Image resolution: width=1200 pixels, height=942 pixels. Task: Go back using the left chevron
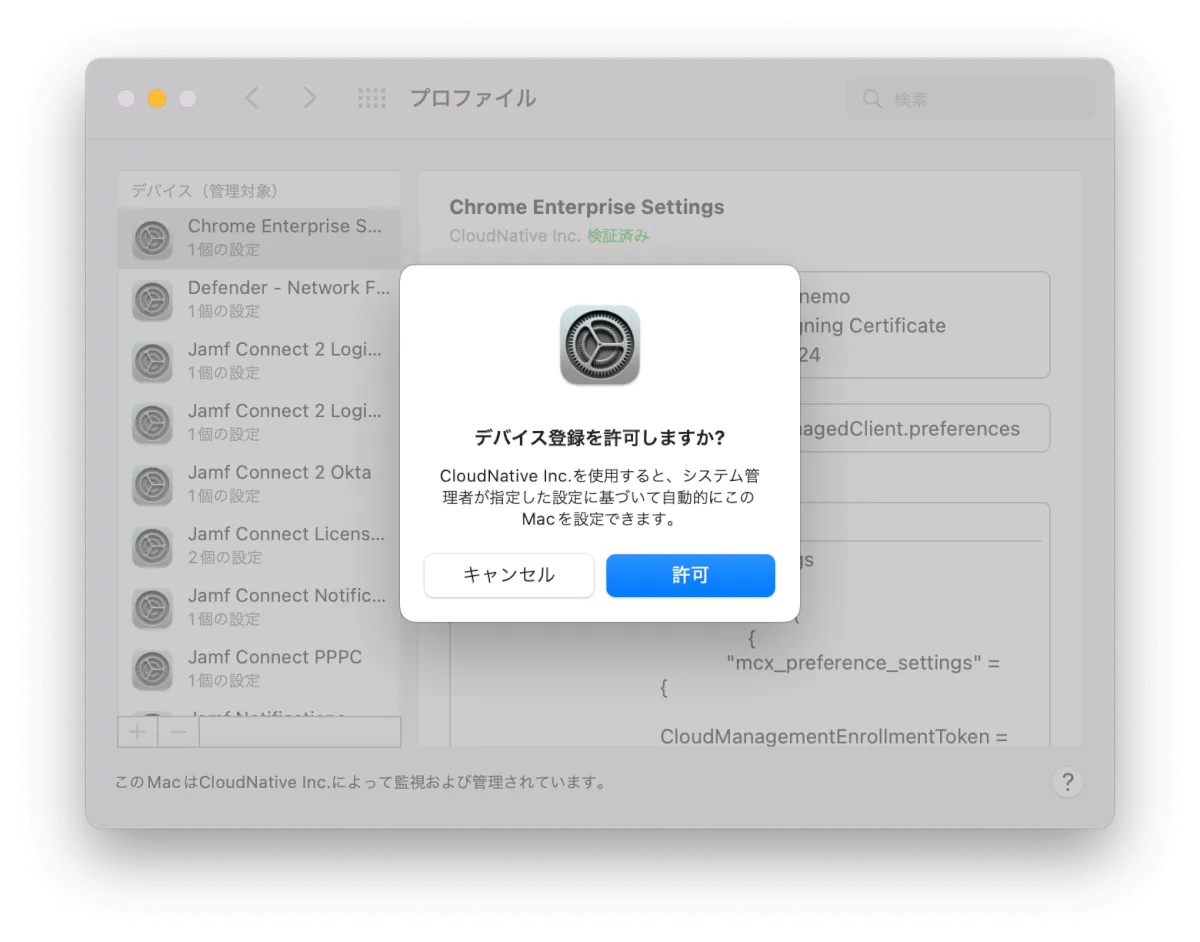pyautogui.click(x=252, y=98)
